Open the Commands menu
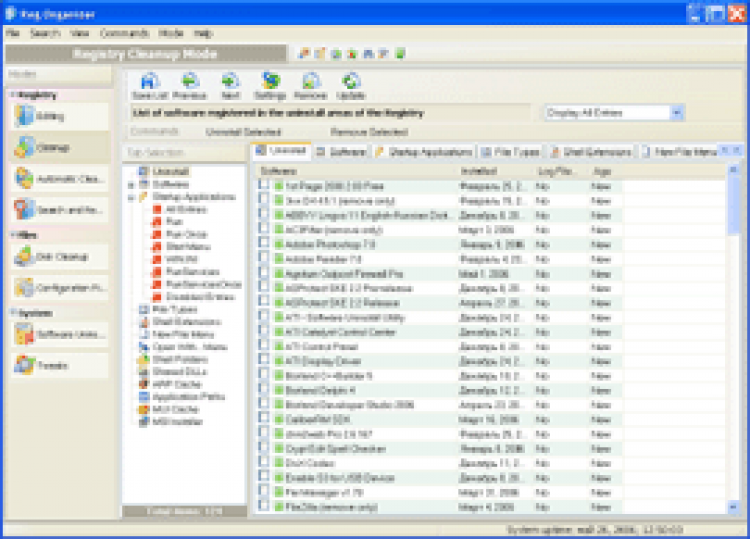 click(124, 33)
